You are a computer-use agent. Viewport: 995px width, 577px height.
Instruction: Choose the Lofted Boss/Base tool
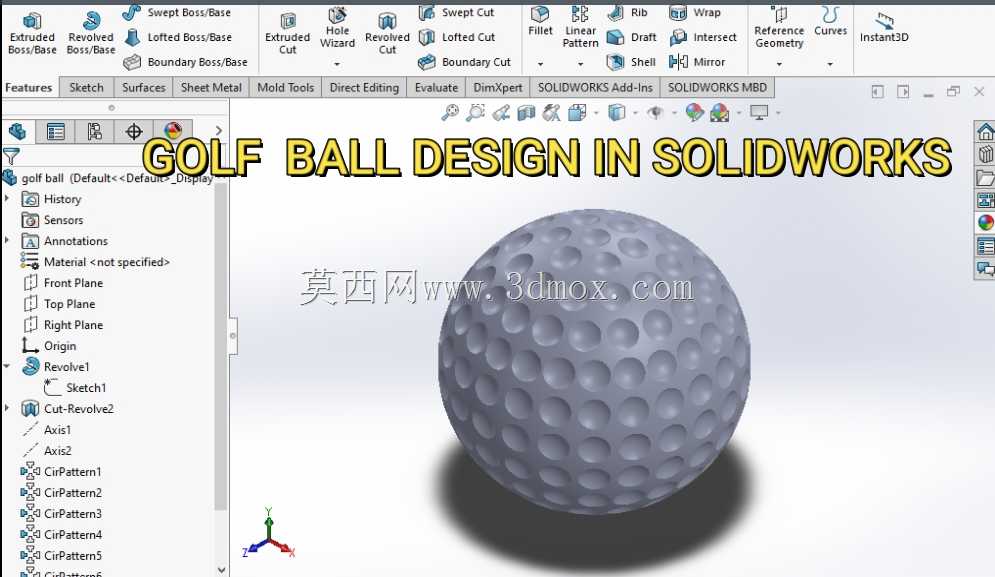[x=178, y=37]
